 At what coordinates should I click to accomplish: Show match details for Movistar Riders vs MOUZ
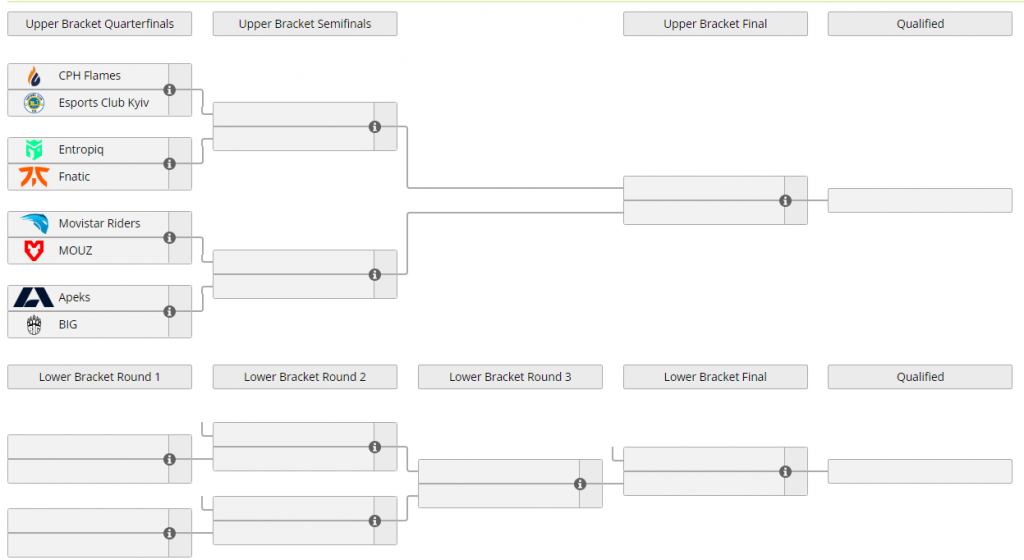(x=170, y=238)
